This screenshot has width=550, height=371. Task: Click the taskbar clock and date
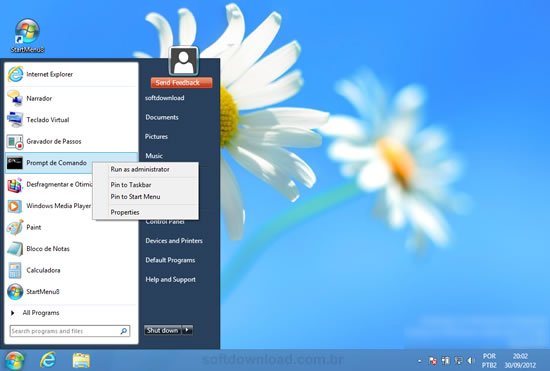coord(520,360)
